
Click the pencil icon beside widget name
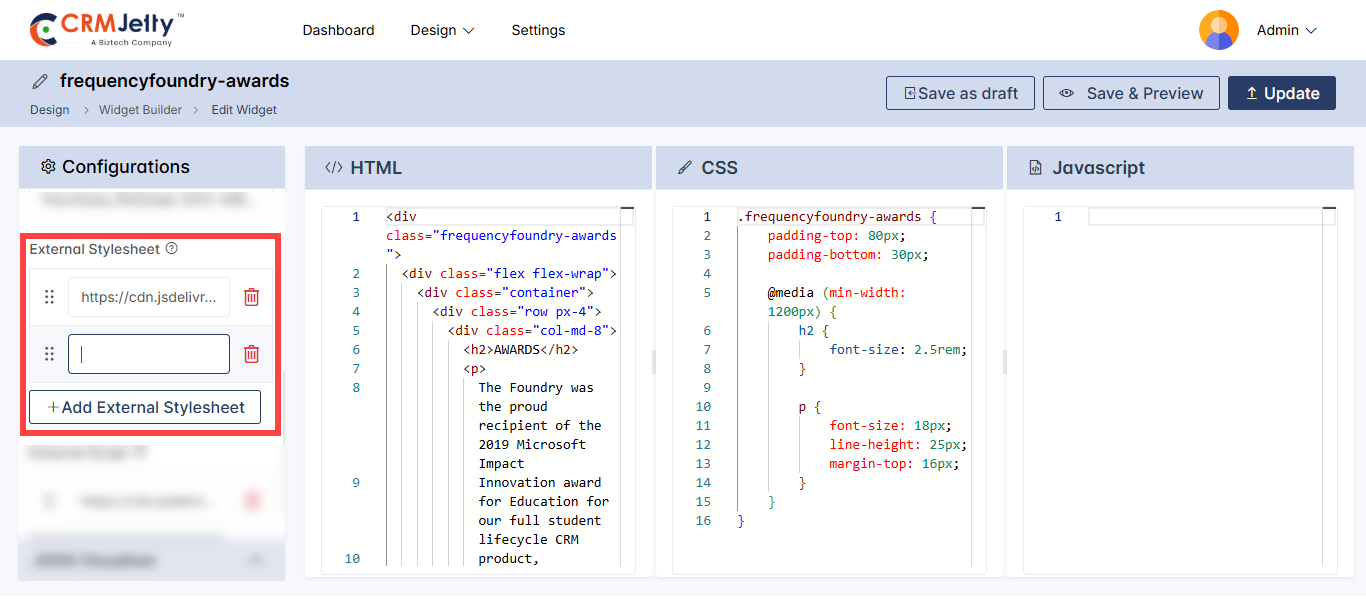click(x=40, y=81)
